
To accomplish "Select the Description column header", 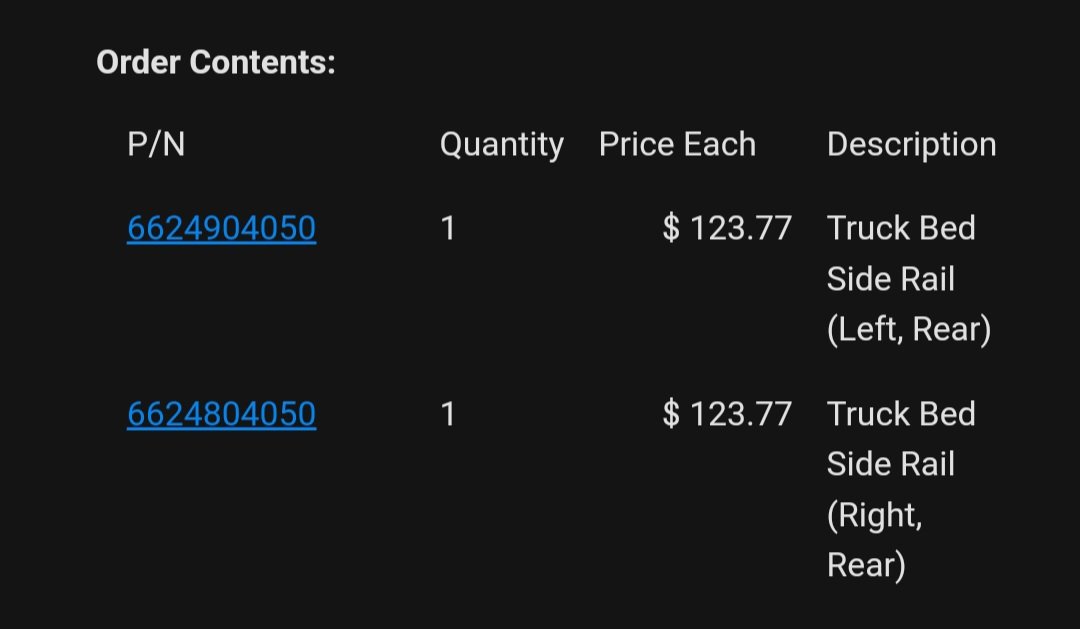I will [x=911, y=145].
